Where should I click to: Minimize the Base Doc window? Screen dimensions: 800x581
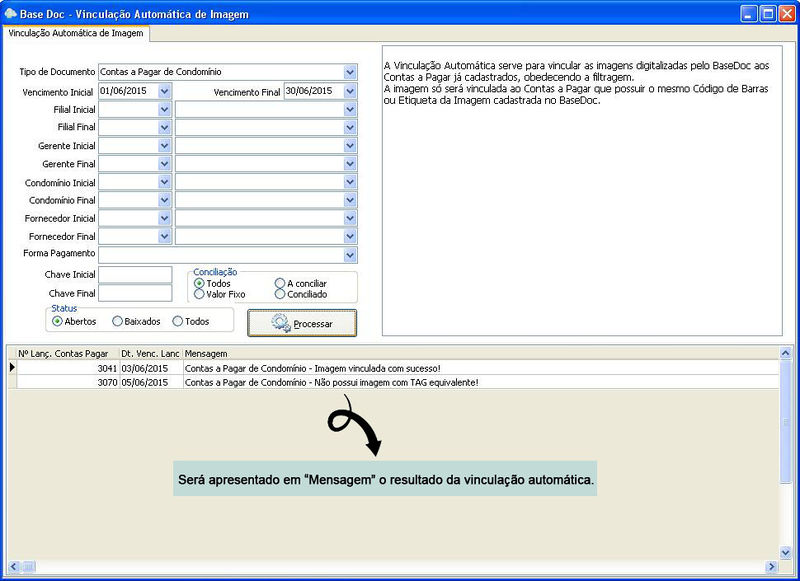click(749, 14)
